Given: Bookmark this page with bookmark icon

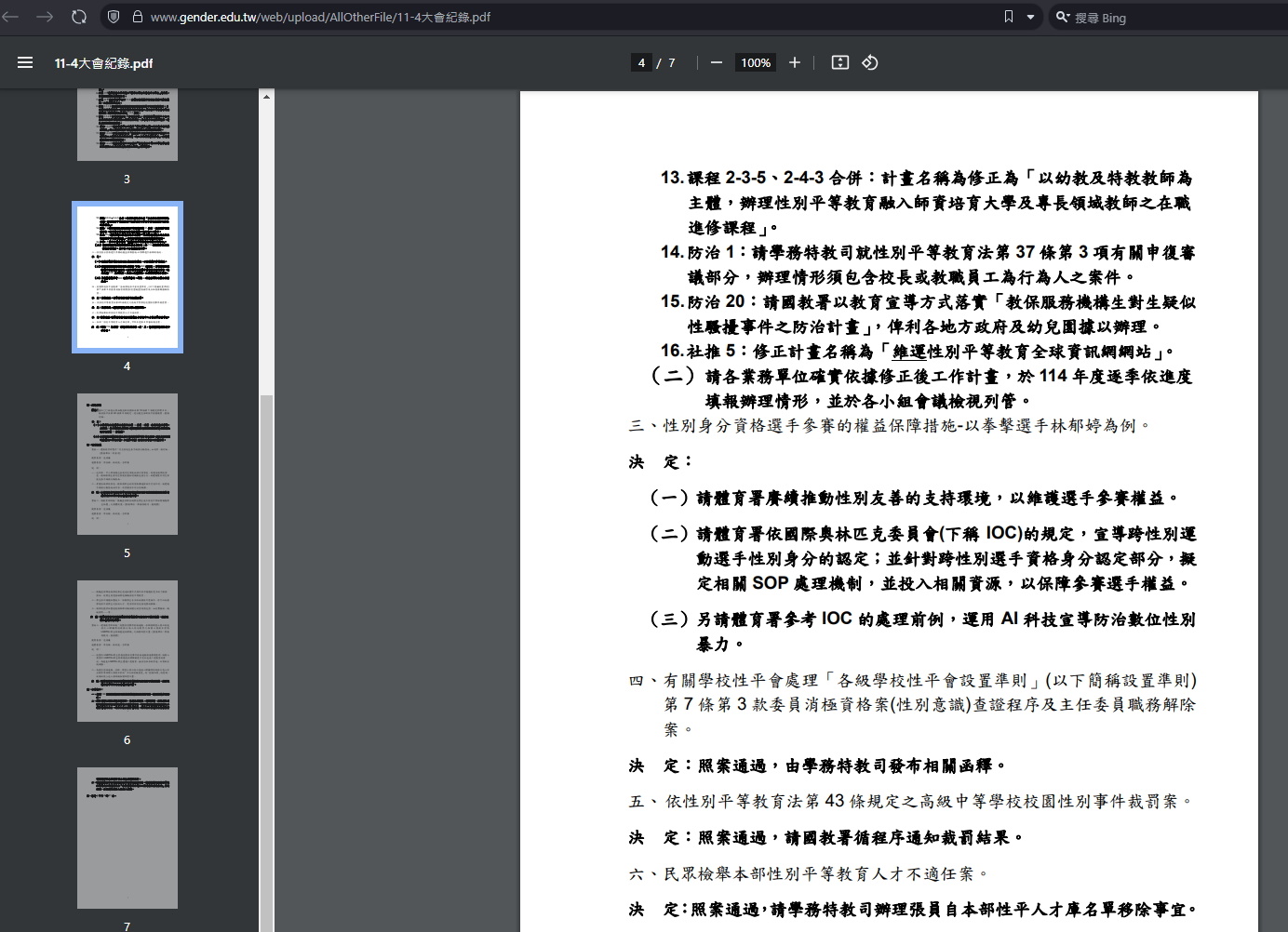Looking at the screenshot, I should point(1009,17).
